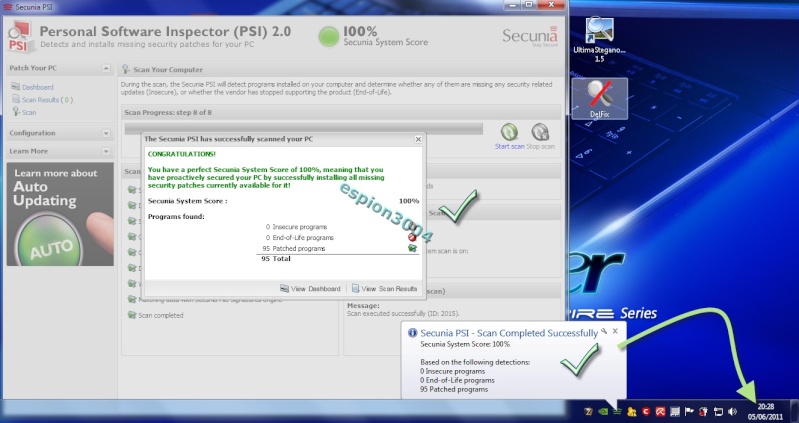This screenshot has height=423, width=799.
Task: Click the Show desktop strip beside the clock
Action: (794, 411)
